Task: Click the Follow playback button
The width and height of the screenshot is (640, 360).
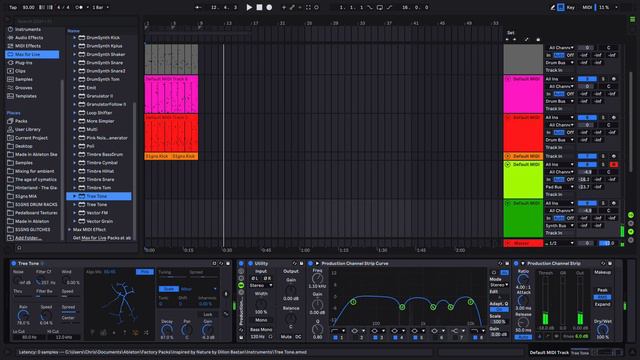Action: pyautogui.click(x=198, y=7)
